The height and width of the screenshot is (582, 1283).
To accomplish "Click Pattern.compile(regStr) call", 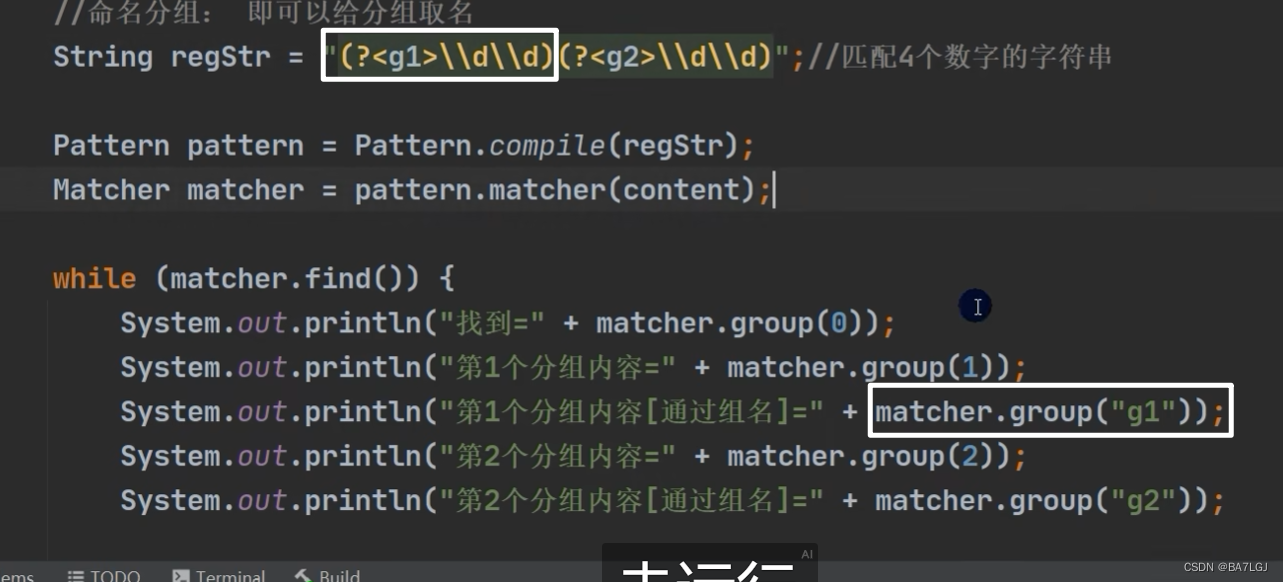I will pos(547,146).
